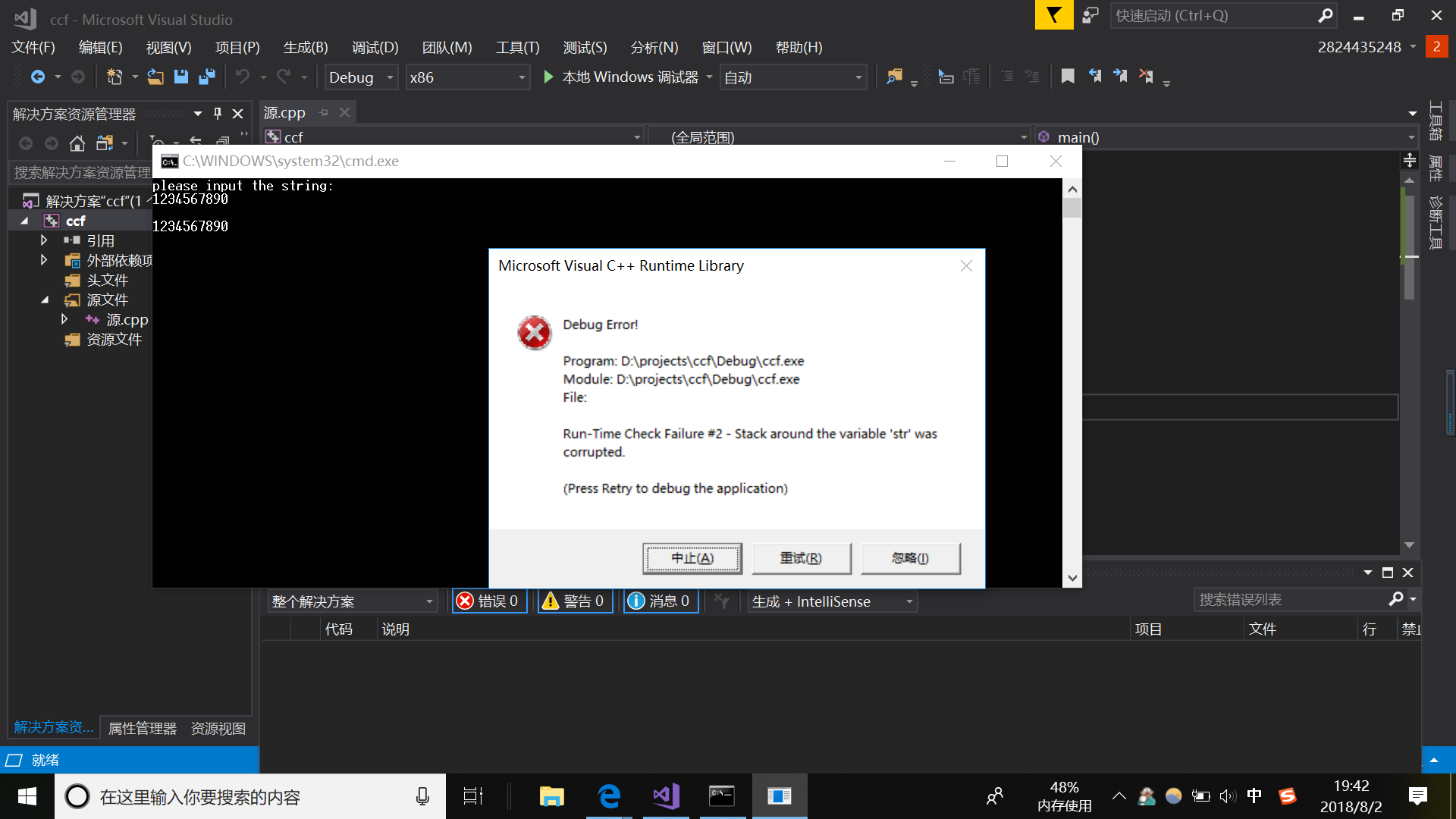1456x819 pixels.
Task: Toggle the messages filter showing 消息 0
Action: tap(660, 601)
